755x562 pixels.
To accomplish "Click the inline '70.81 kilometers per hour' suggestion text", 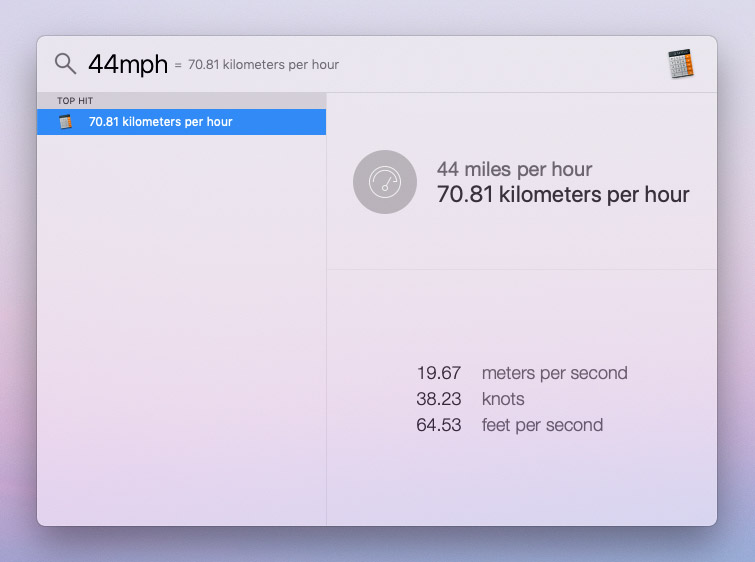I will pos(263,65).
